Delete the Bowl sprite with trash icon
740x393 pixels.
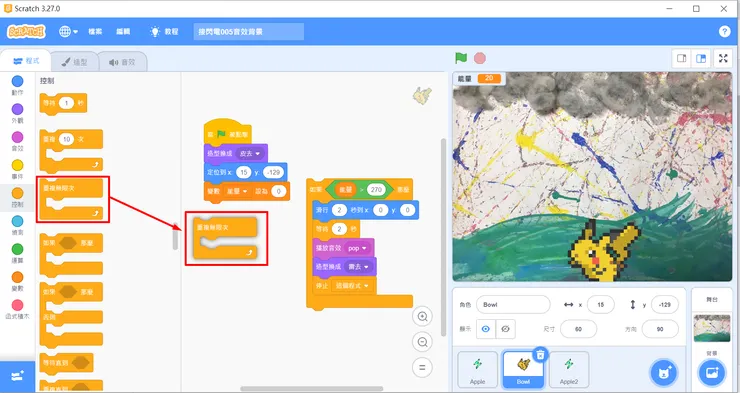[x=540, y=354]
